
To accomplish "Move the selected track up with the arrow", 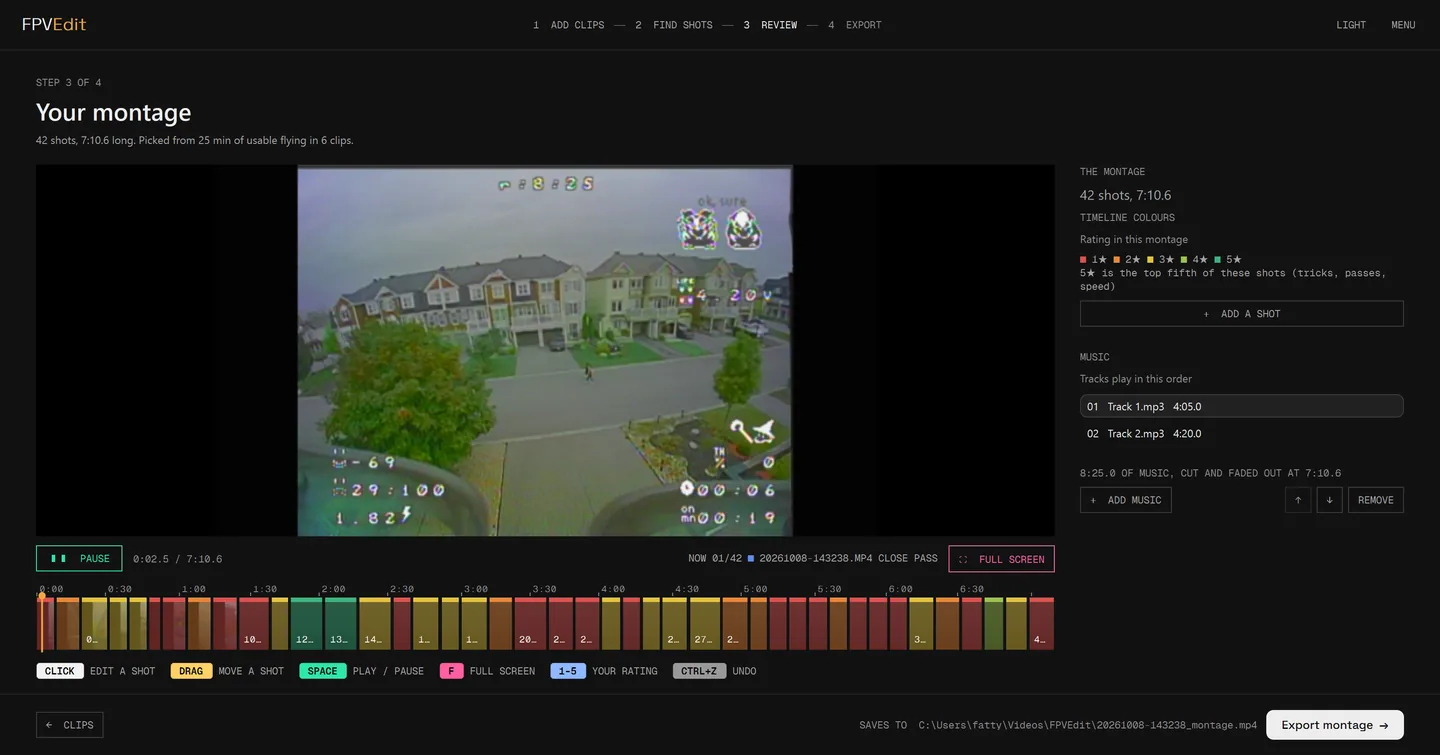I will [x=1298, y=500].
